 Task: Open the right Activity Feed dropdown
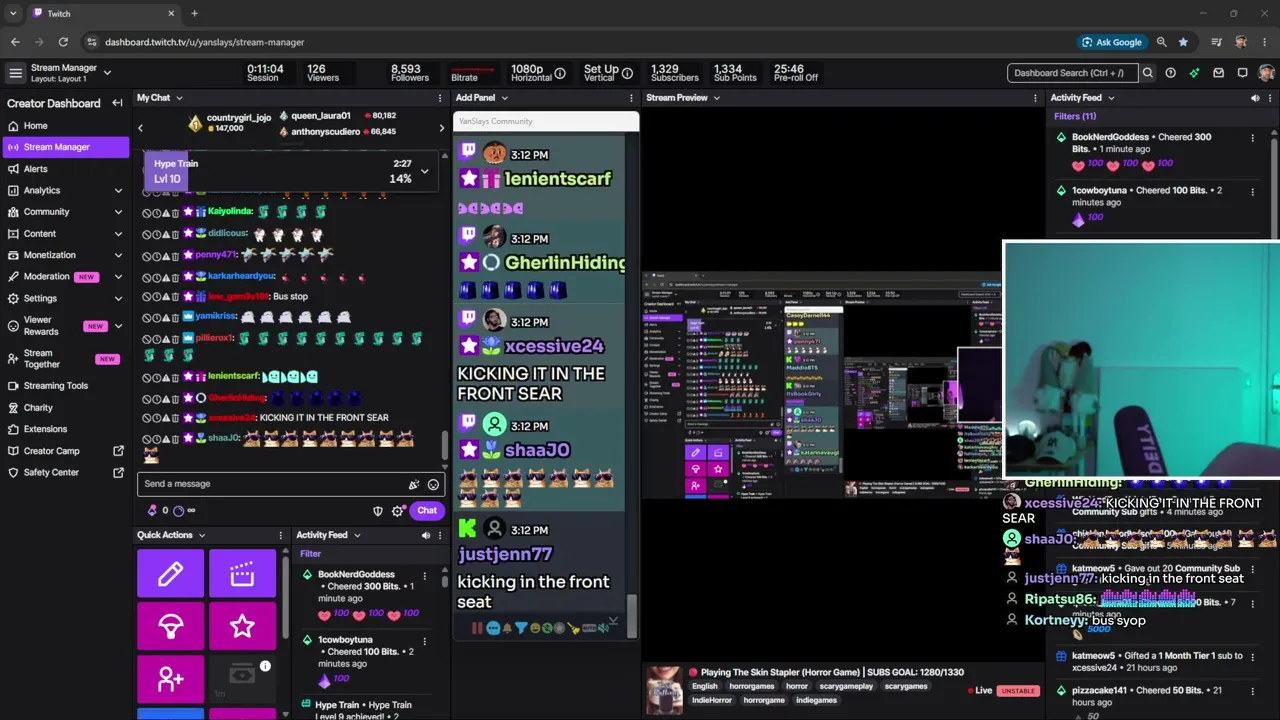[1111, 98]
